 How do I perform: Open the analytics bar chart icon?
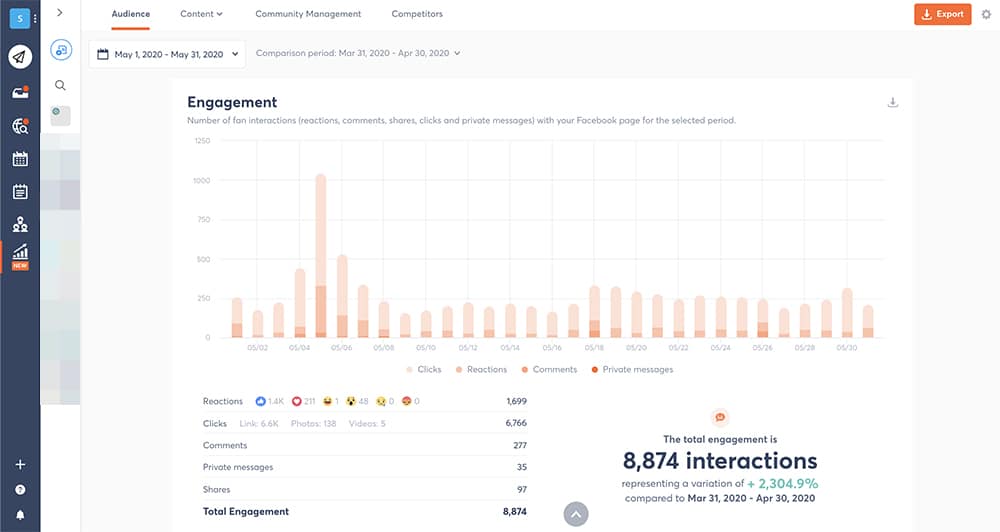tap(20, 252)
